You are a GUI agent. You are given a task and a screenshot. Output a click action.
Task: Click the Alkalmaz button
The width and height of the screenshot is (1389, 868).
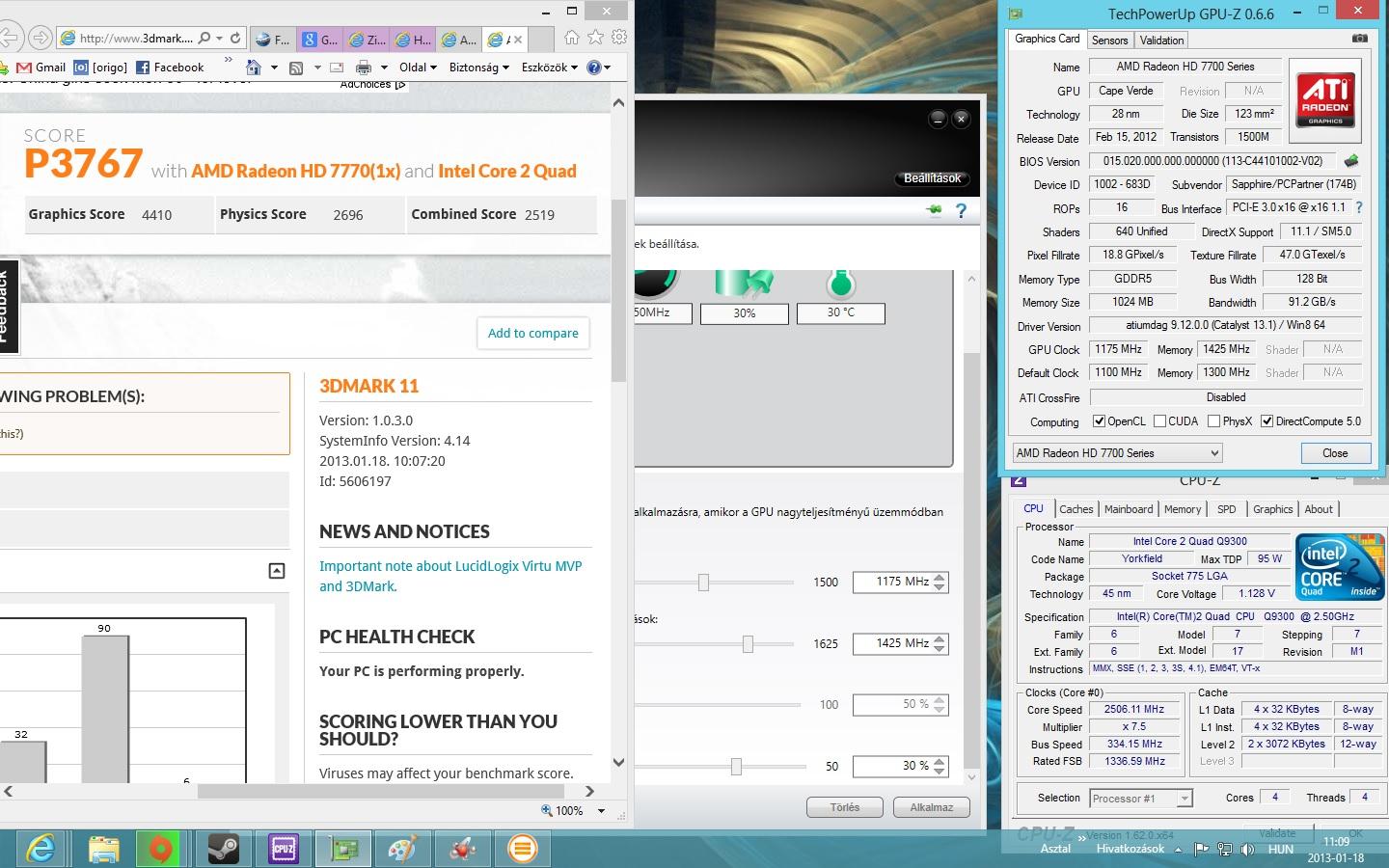point(931,807)
